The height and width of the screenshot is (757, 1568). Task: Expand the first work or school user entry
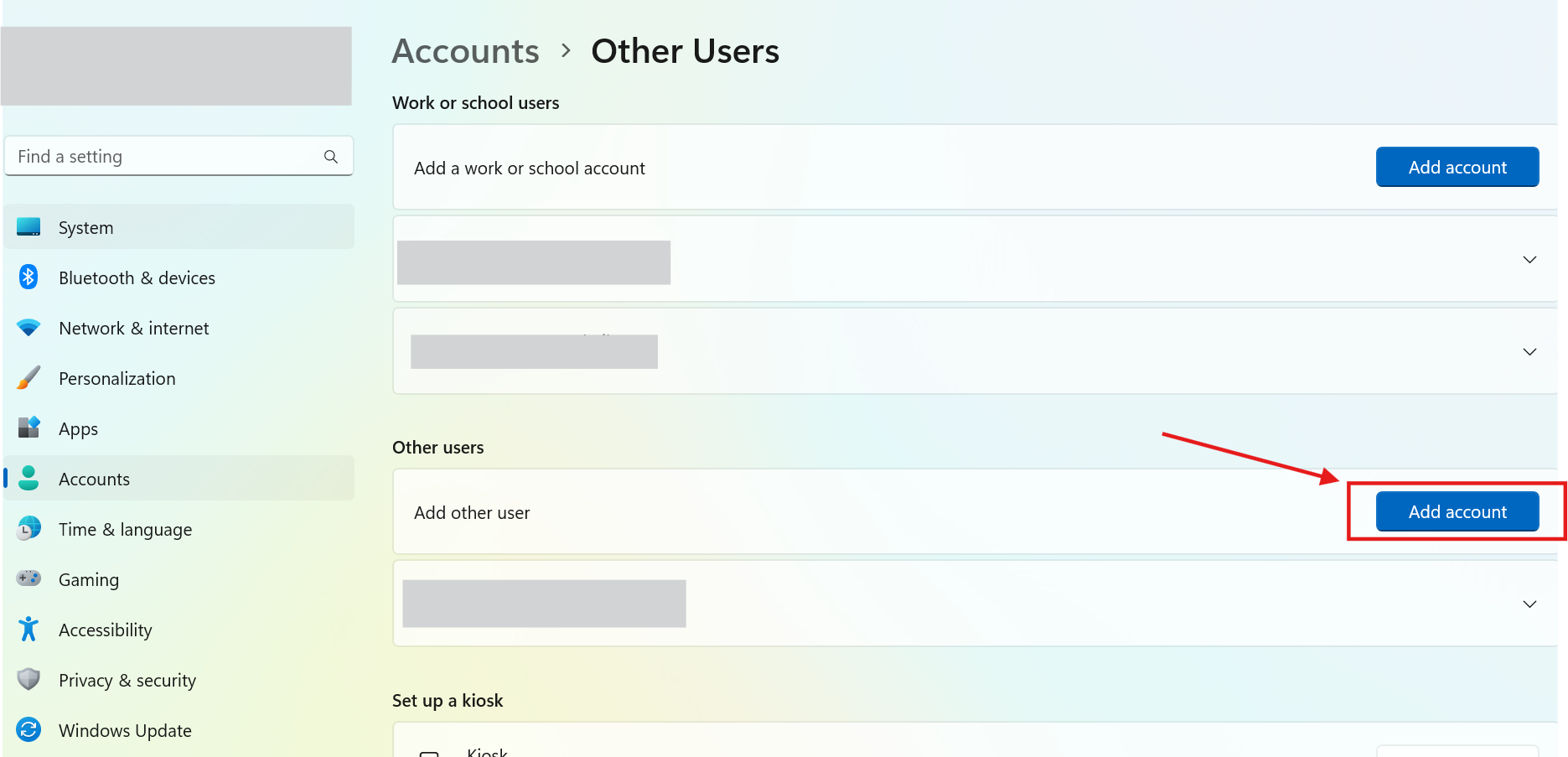tap(1529, 260)
